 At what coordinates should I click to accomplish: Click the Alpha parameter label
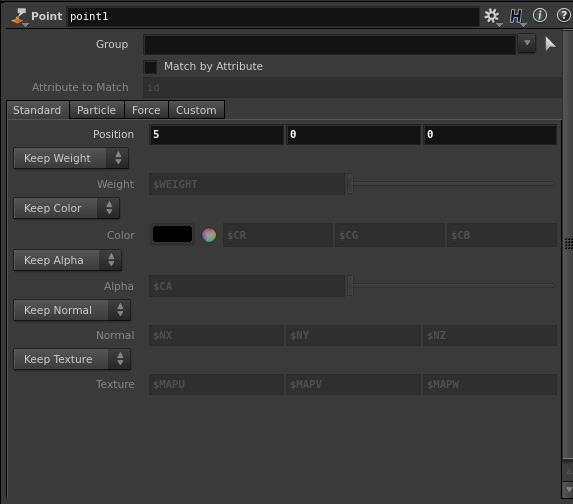click(119, 286)
